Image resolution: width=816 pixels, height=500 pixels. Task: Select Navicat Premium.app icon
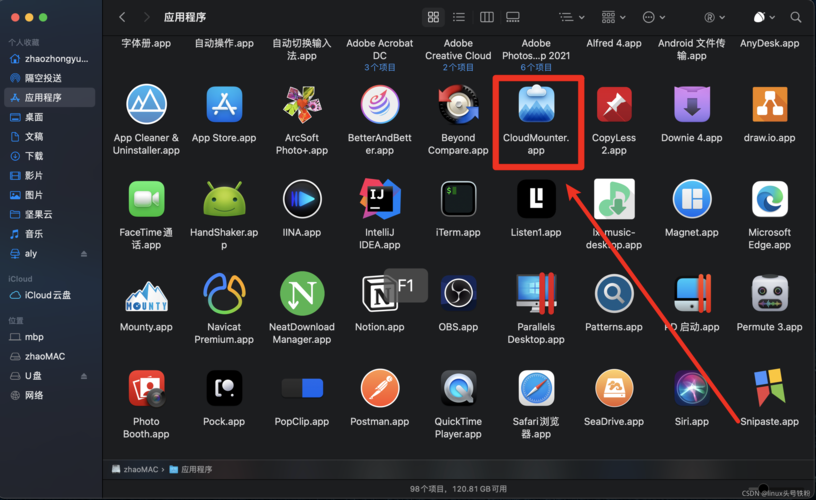pos(224,293)
